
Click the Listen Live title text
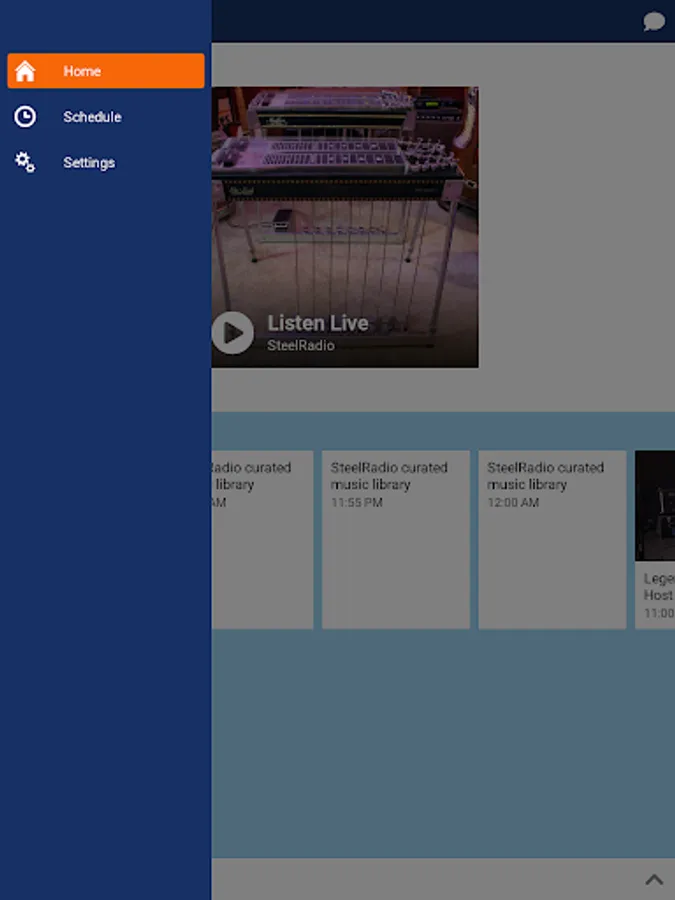tap(318, 323)
